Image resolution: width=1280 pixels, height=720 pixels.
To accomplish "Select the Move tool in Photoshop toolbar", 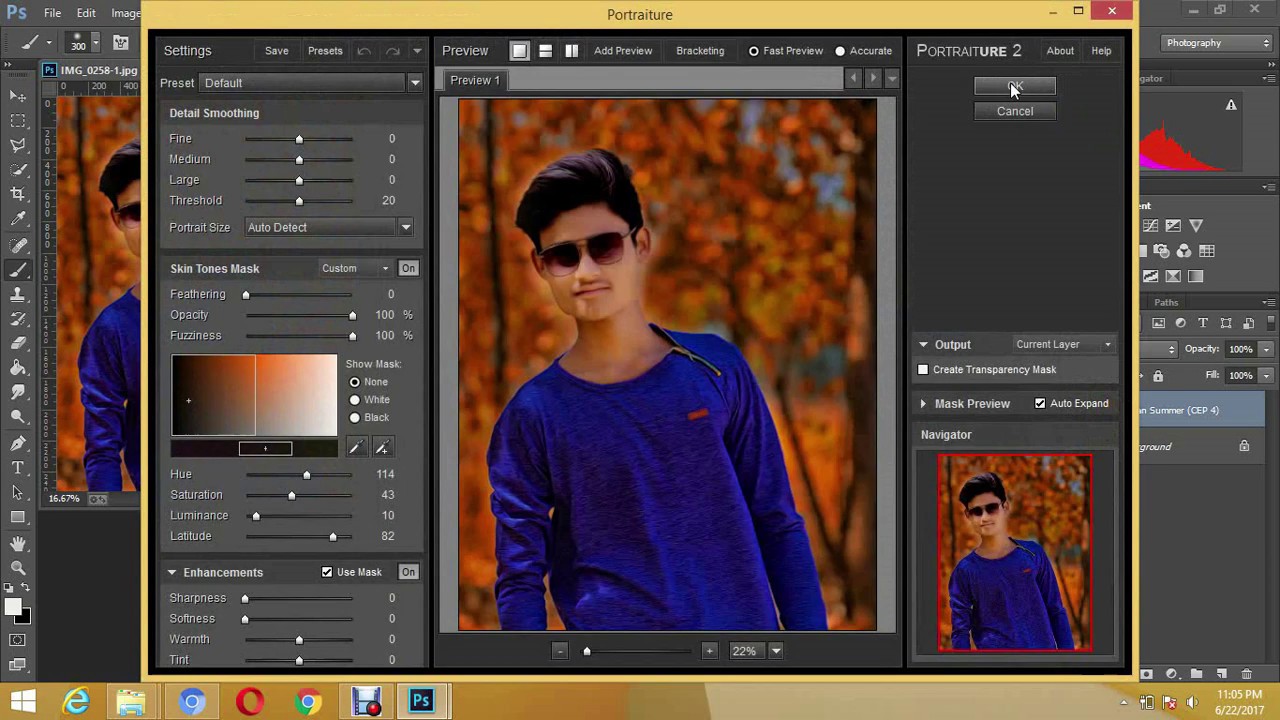I will tap(18, 96).
